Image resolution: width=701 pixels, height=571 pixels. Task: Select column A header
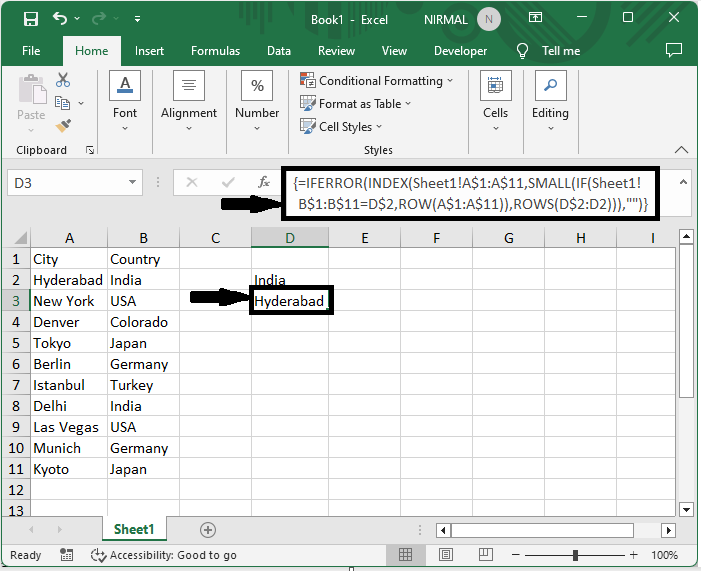[69, 238]
